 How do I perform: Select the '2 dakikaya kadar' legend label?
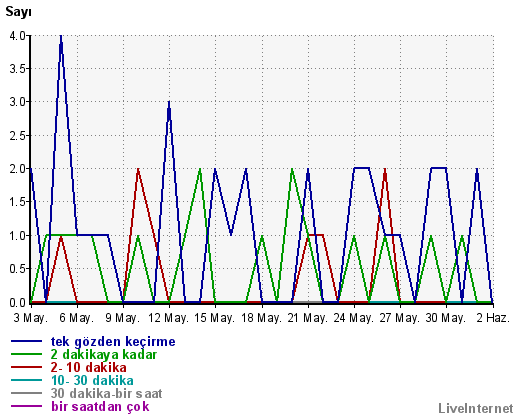click(x=104, y=354)
